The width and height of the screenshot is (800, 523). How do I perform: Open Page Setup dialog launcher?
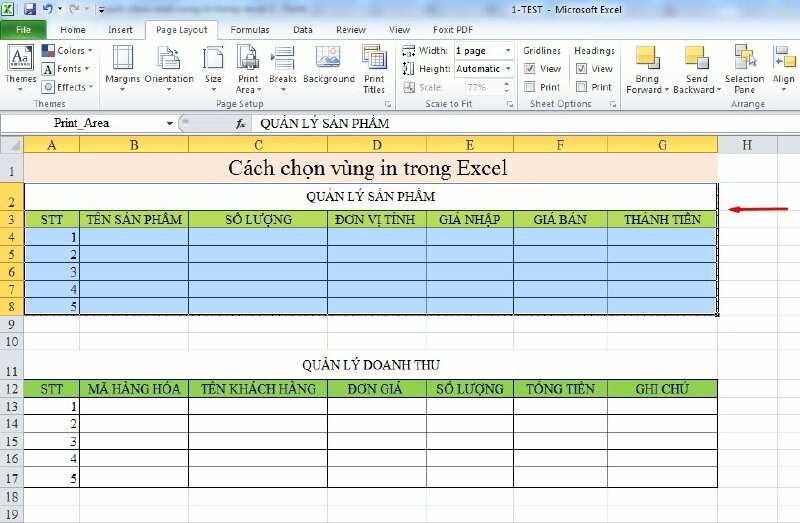pyautogui.click(x=388, y=104)
